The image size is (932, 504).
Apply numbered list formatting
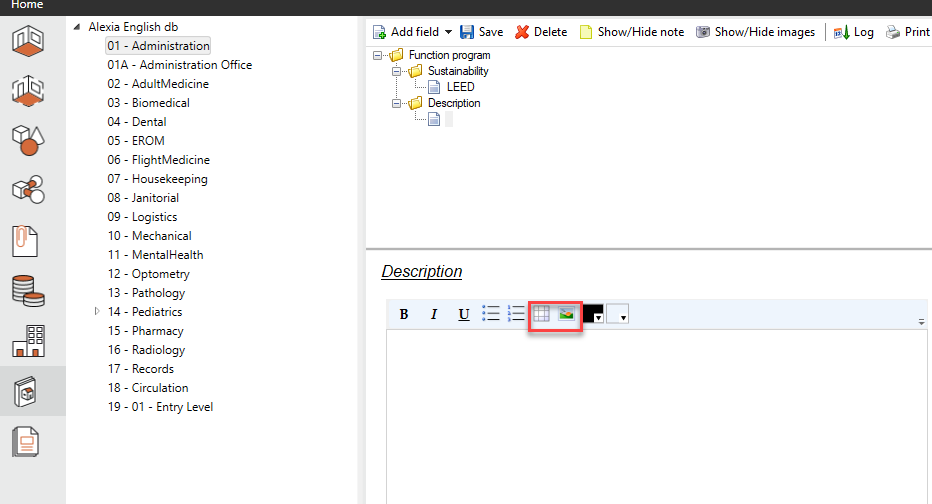tap(516, 314)
